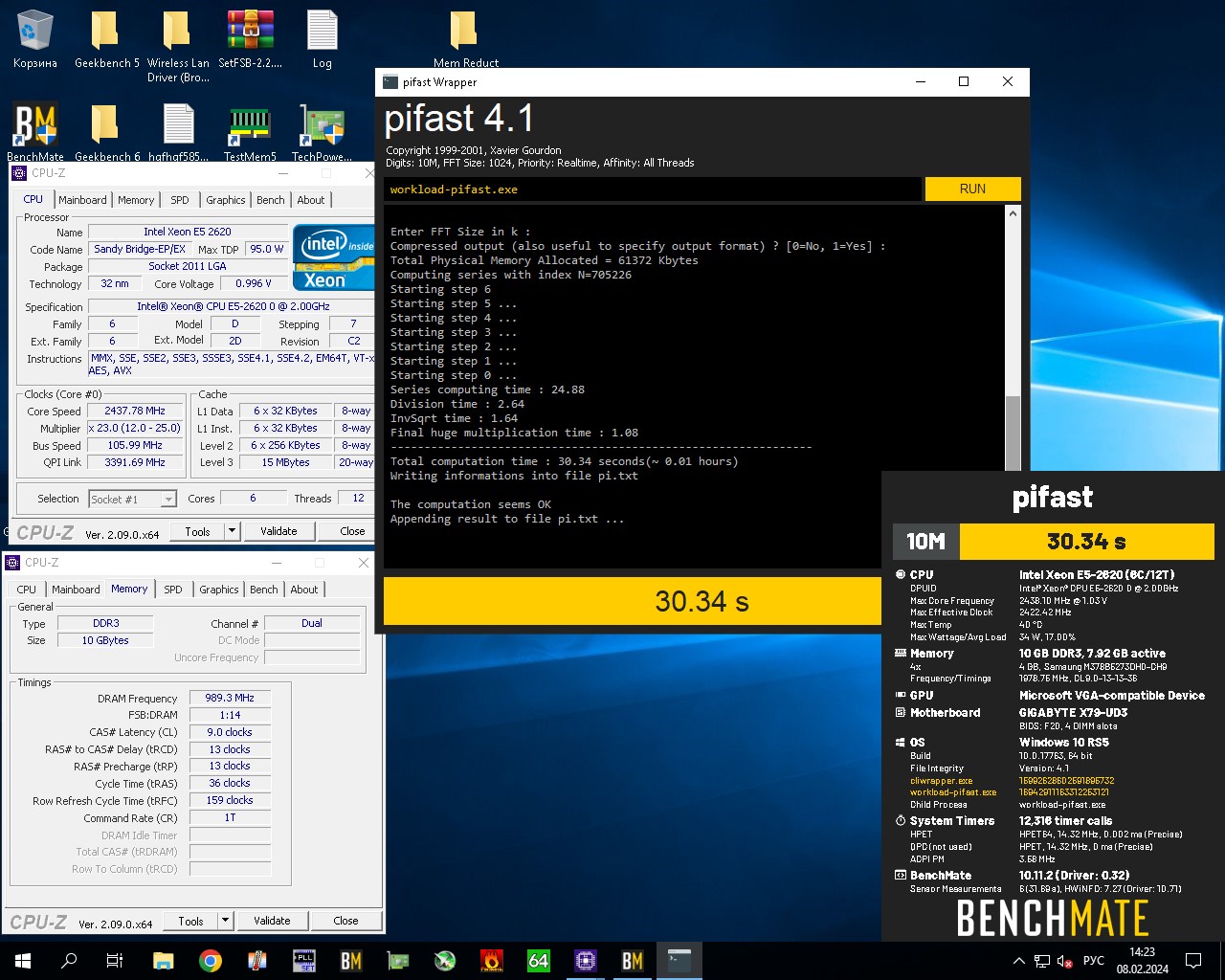Switch to Bench tab in CPU-Z Timings window
This screenshot has height=980, width=1225.
(x=264, y=590)
